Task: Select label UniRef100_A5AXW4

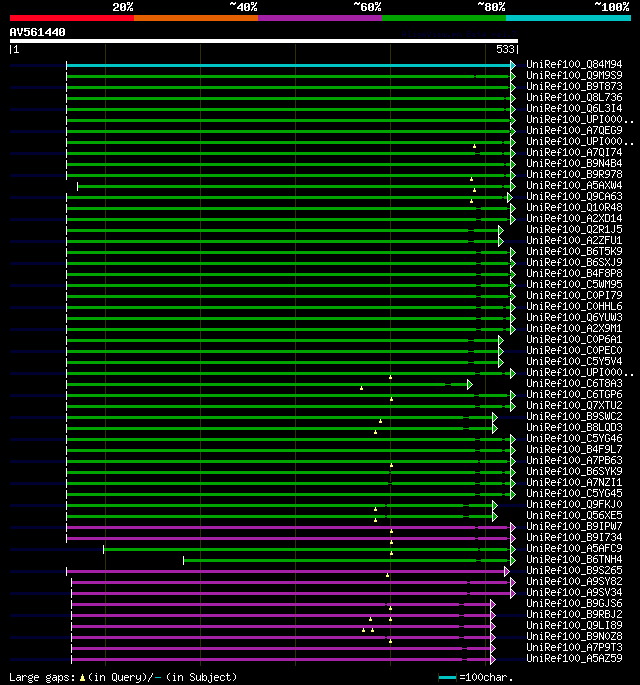Action: (574, 186)
